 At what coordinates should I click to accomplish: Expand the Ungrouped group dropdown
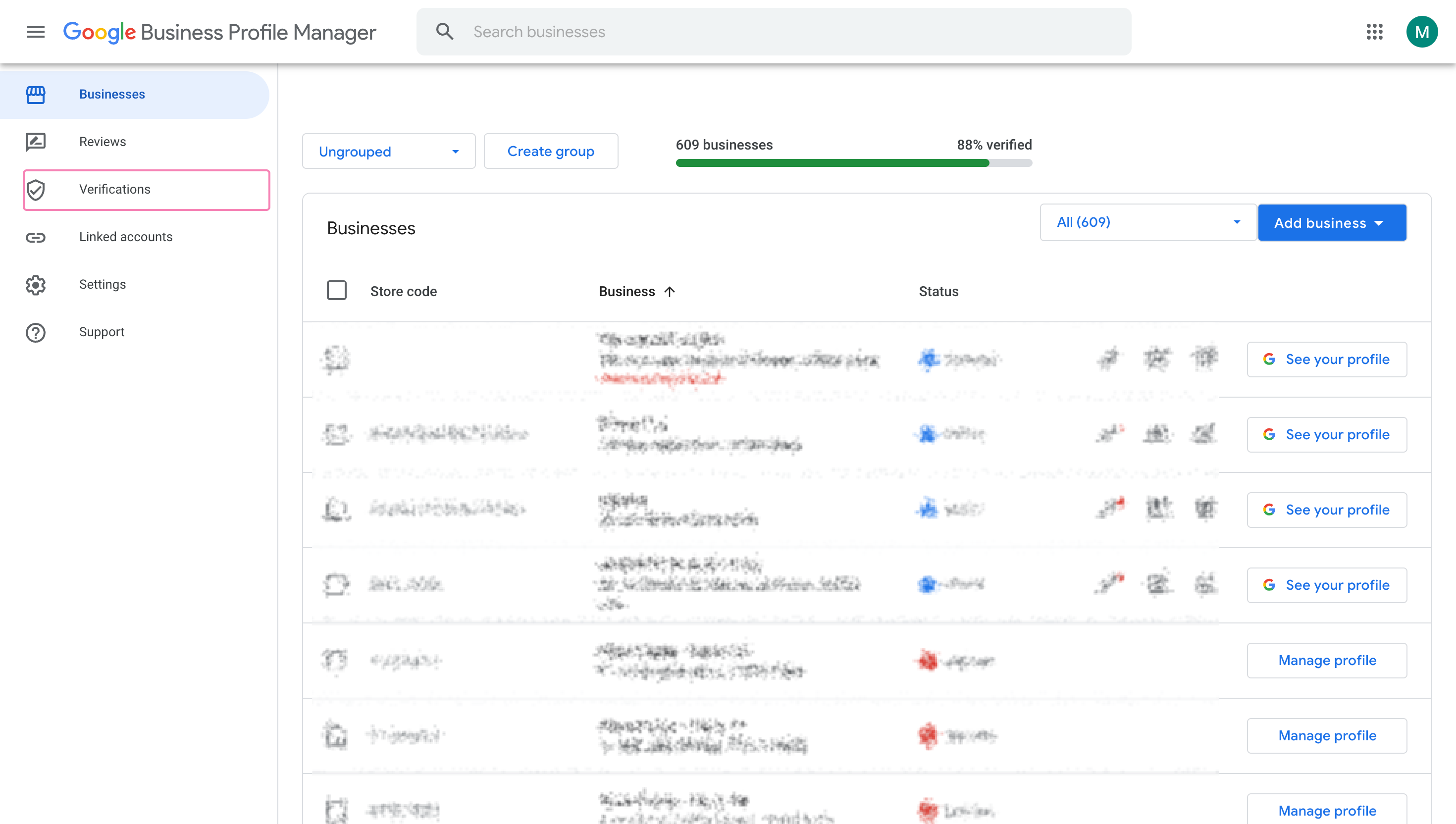tap(389, 151)
